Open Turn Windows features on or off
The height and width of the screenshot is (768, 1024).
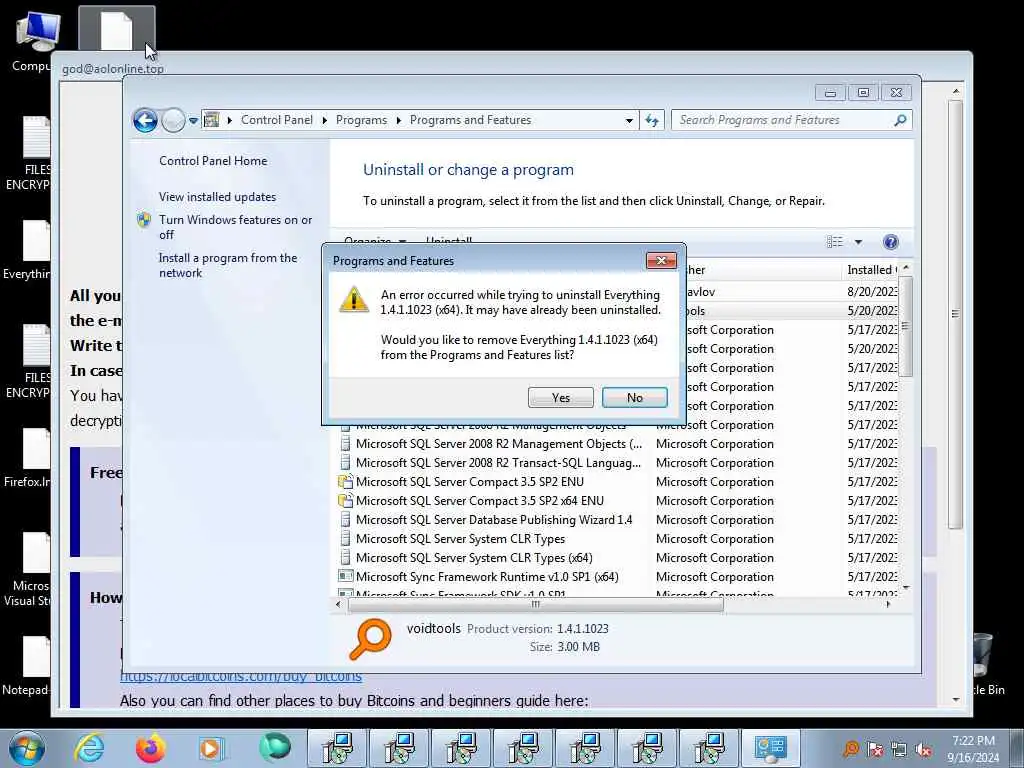(235, 227)
